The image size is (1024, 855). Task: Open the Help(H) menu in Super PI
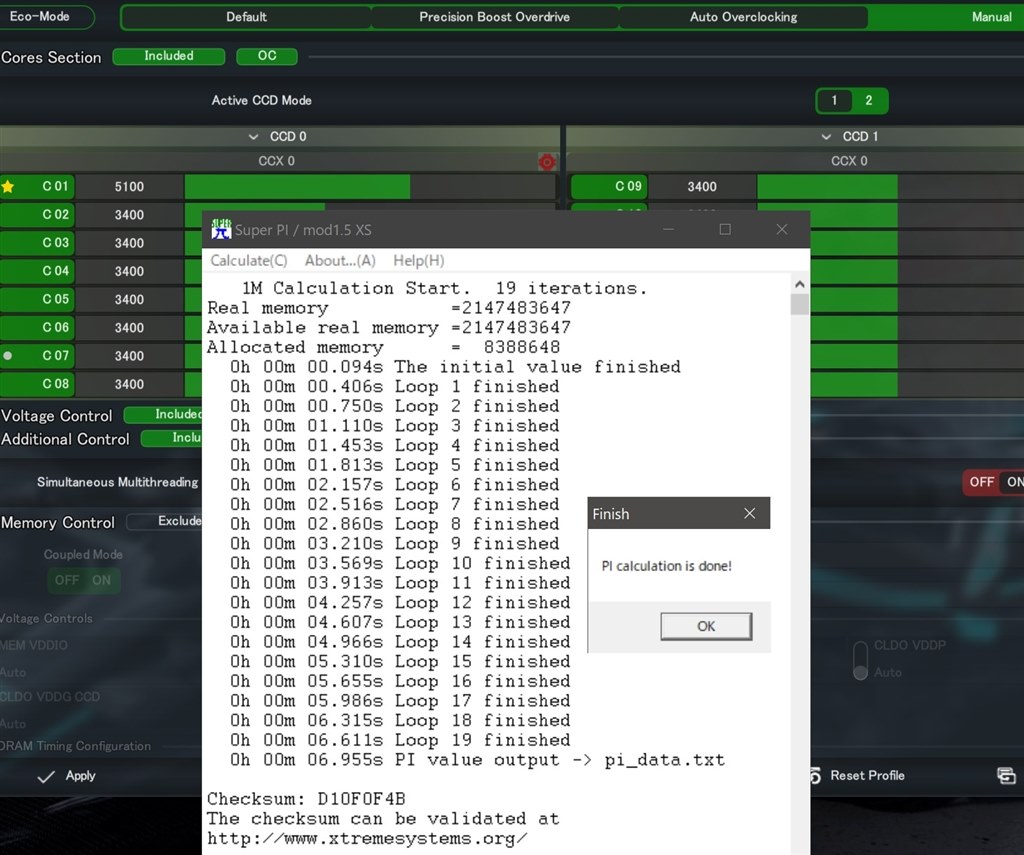pos(419,261)
